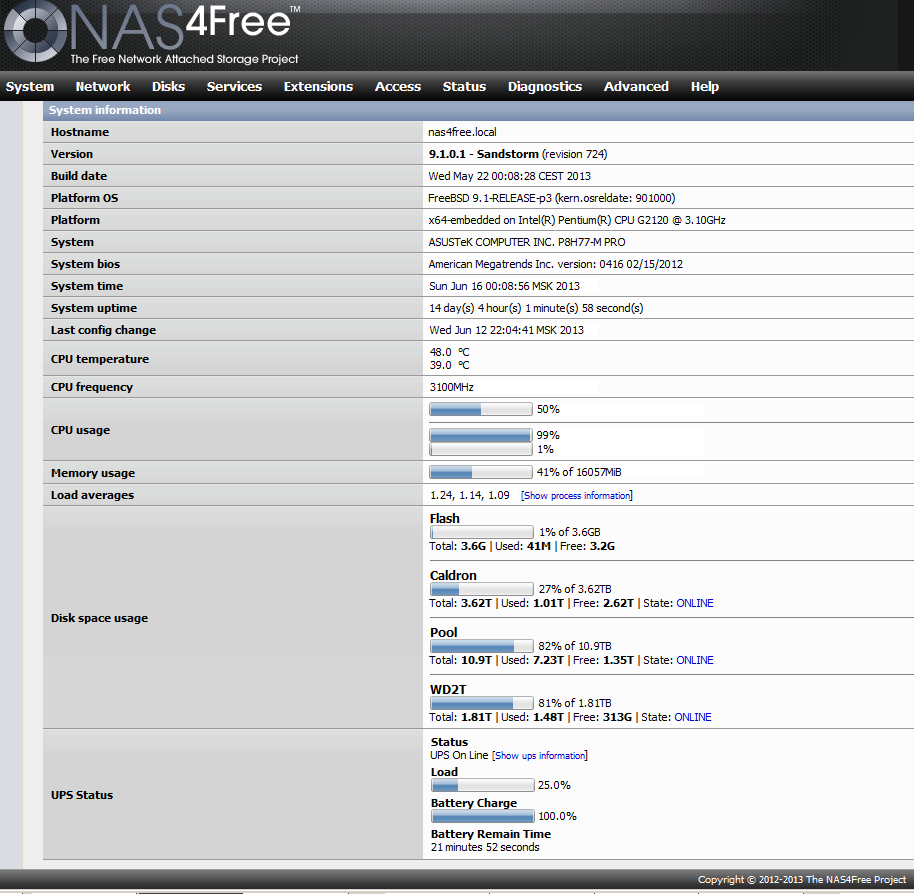Click the UPS Status row label

(x=82, y=795)
